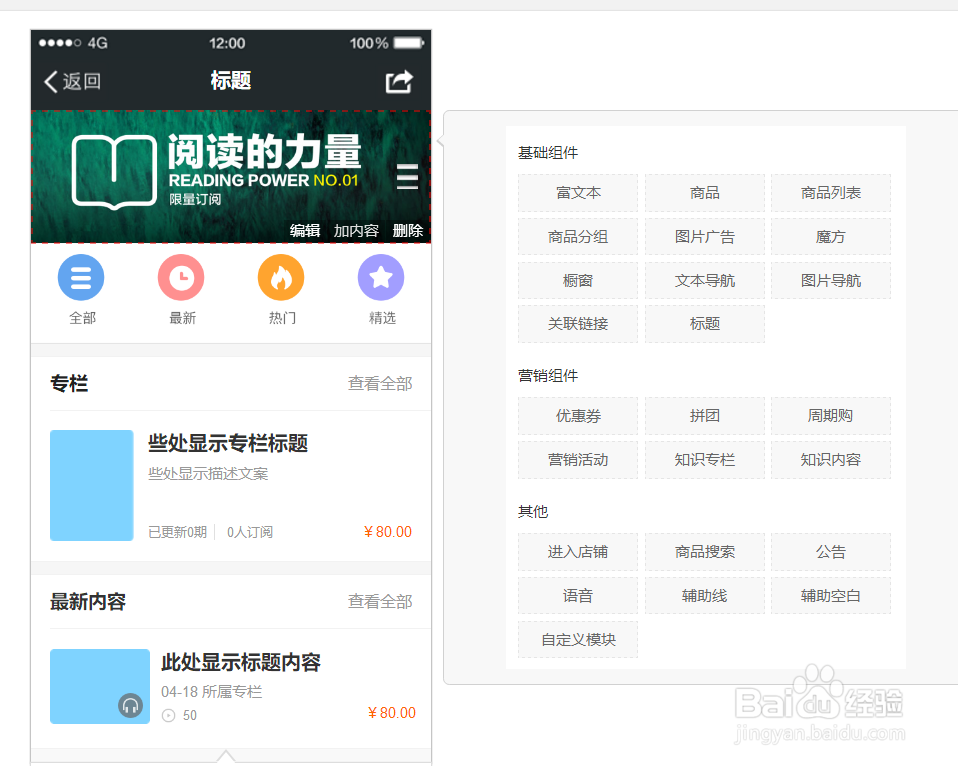
Task: Click 加内容 on the banner
Action: click(355, 230)
